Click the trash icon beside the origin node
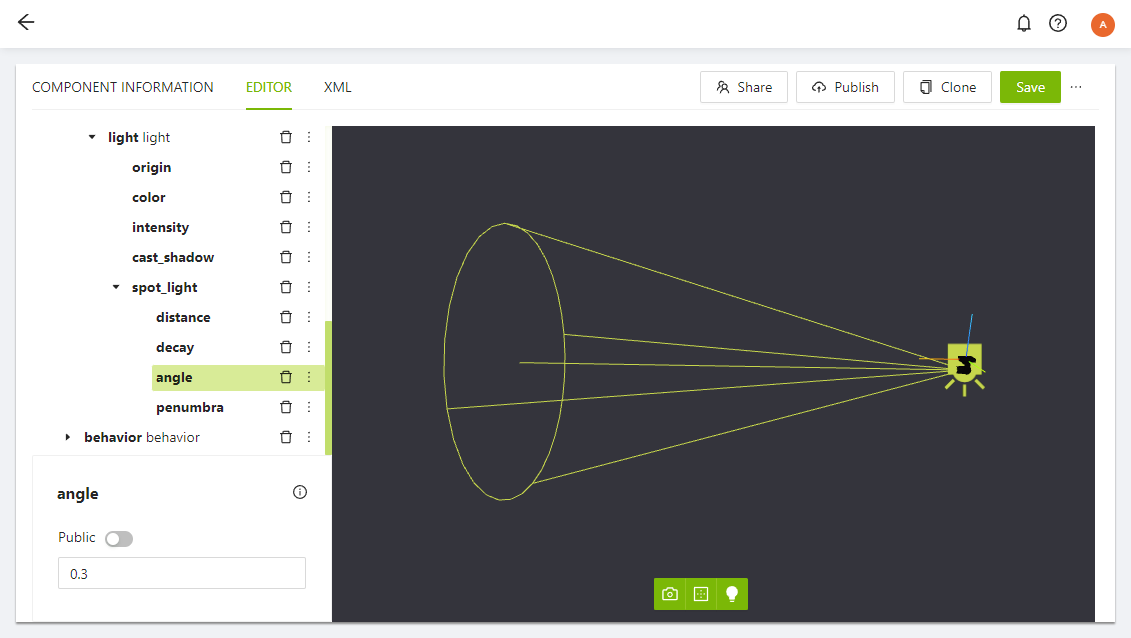 285,167
